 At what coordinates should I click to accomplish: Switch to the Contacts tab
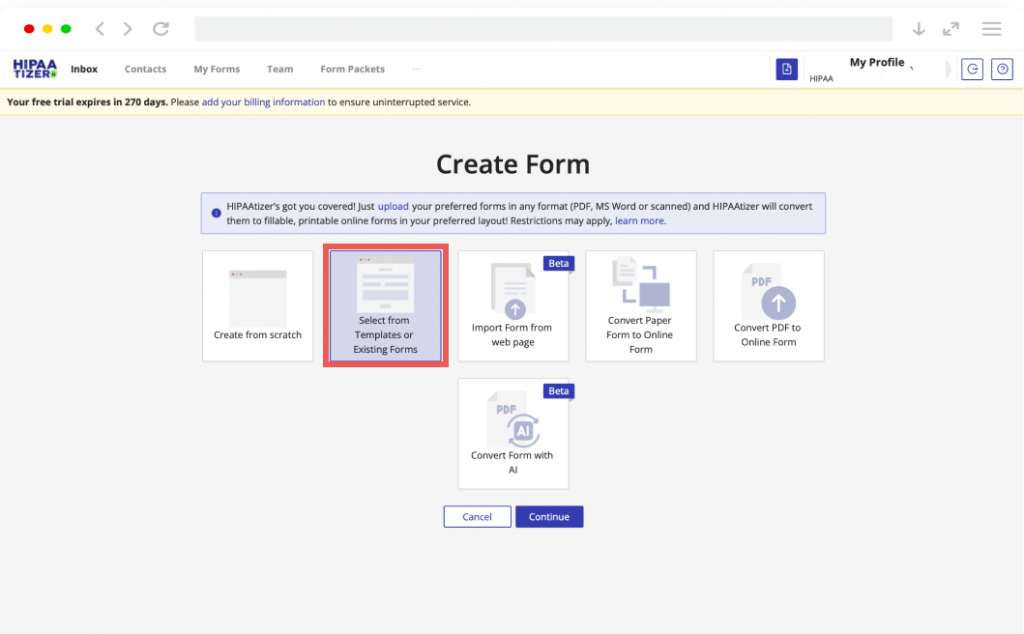(x=145, y=69)
